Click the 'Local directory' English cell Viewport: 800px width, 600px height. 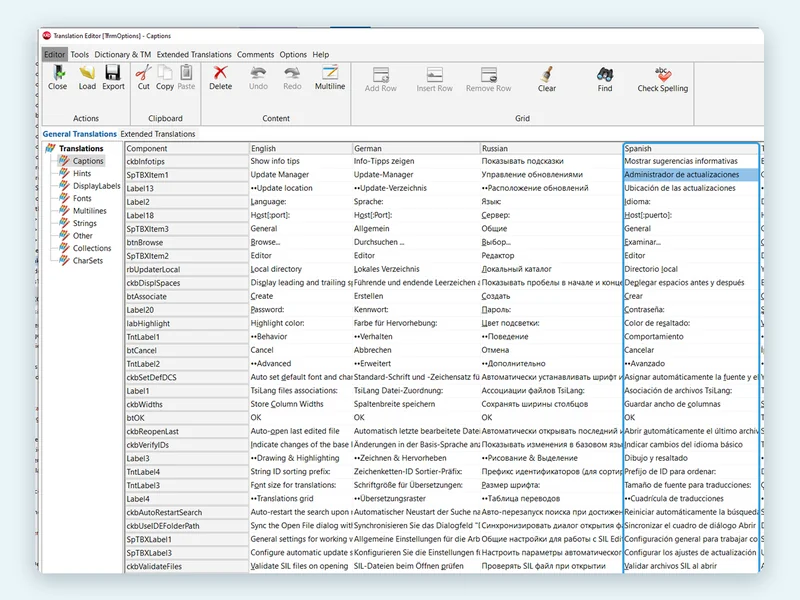tap(301, 269)
